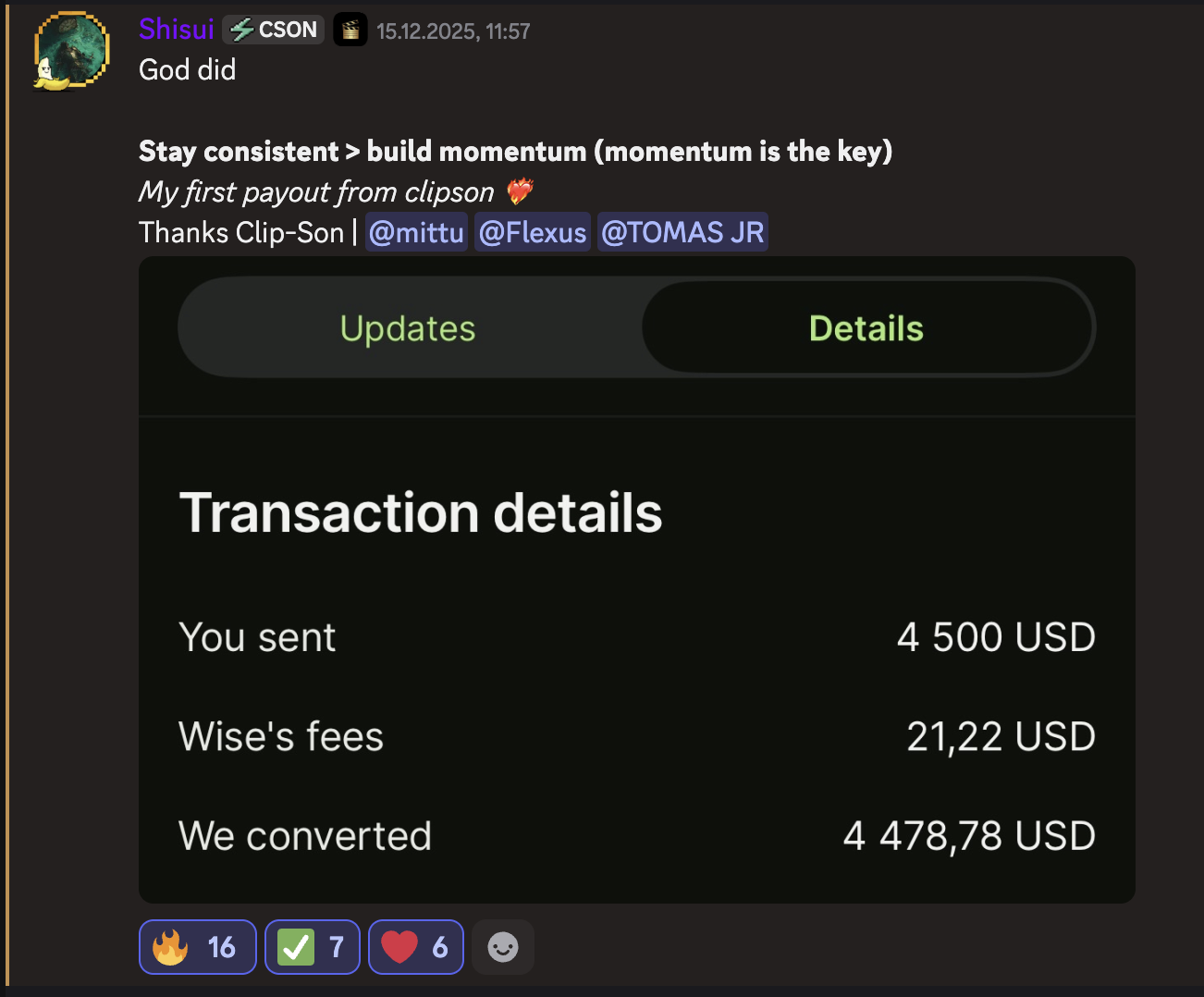Click the red heart emoji in the reactions row

(x=398, y=946)
